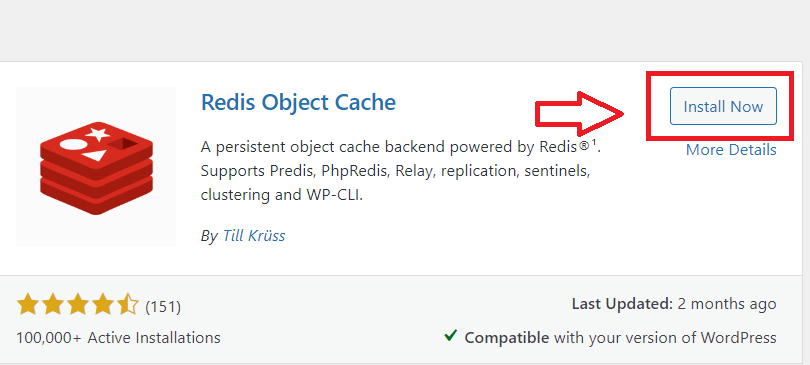Click the red Redis logo thumbnail

tap(96, 167)
